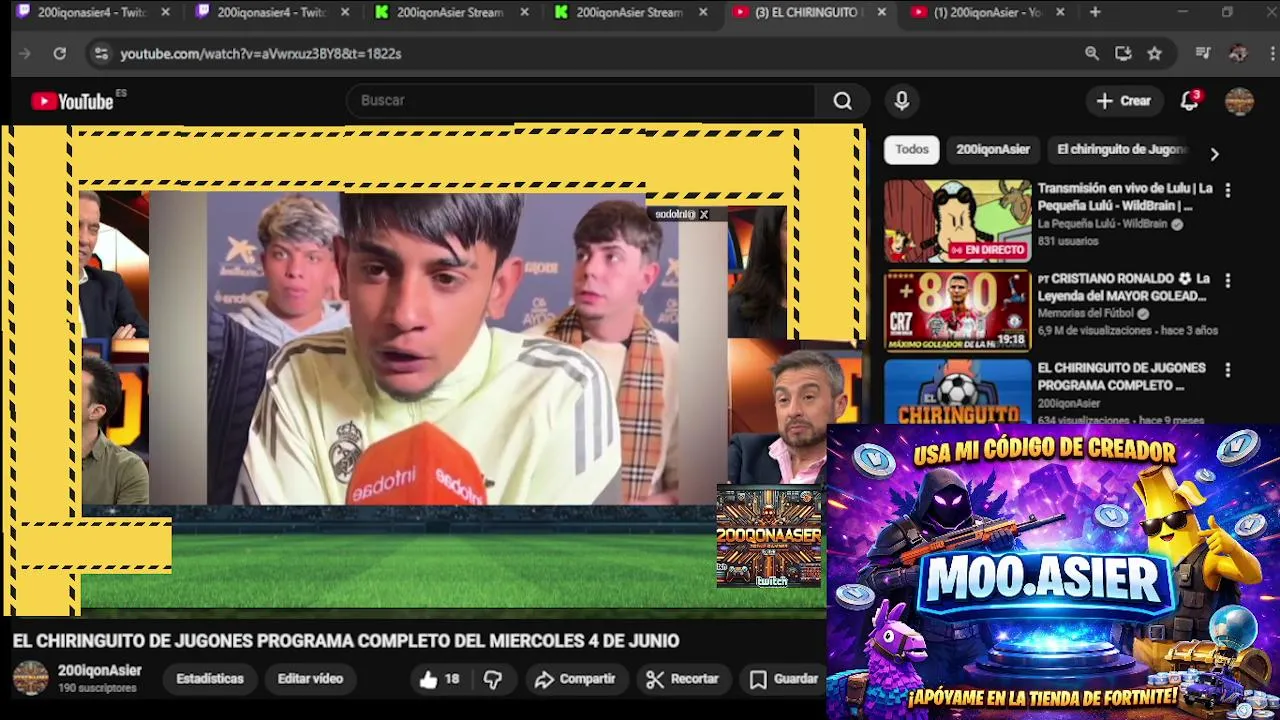Close the second 200iqonAsier Stream tab
Image resolution: width=1280 pixels, height=720 pixels.
click(x=703, y=12)
